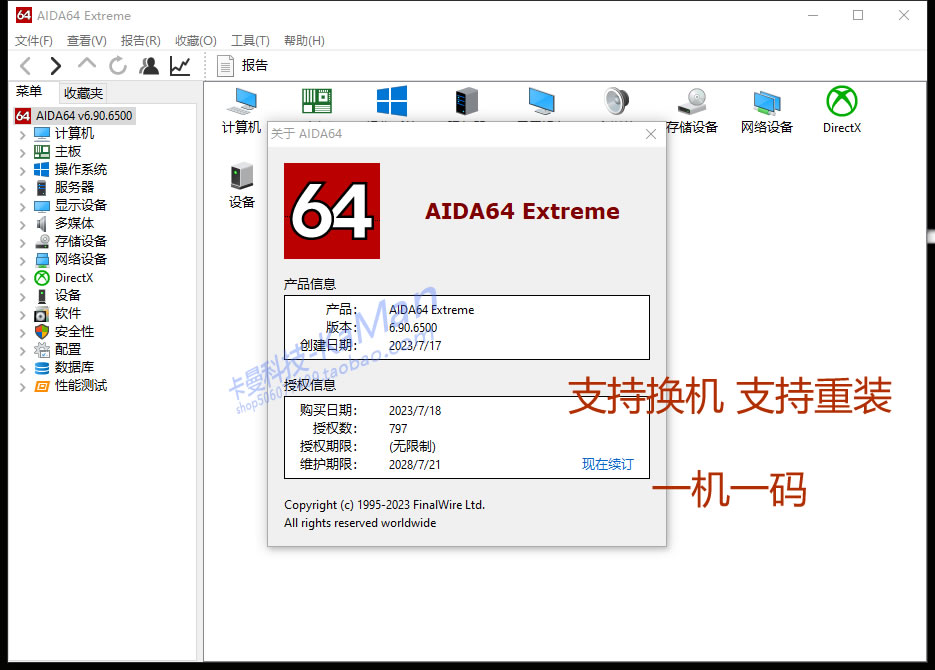Select 性能测试 in the sidebar tree
The width and height of the screenshot is (935, 670).
point(81,386)
